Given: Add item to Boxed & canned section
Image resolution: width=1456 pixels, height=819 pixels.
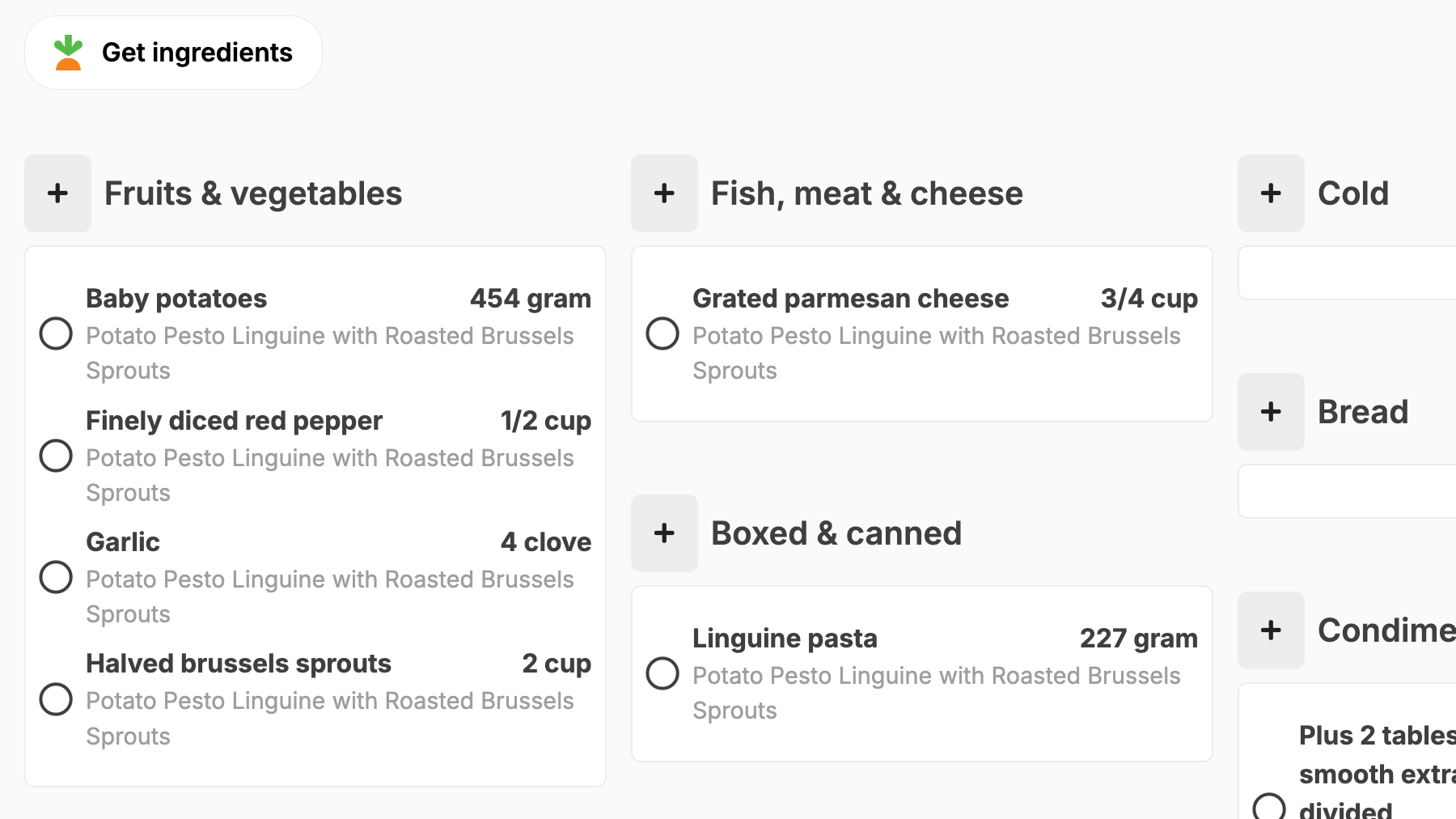Looking at the screenshot, I should pyautogui.click(x=664, y=533).
